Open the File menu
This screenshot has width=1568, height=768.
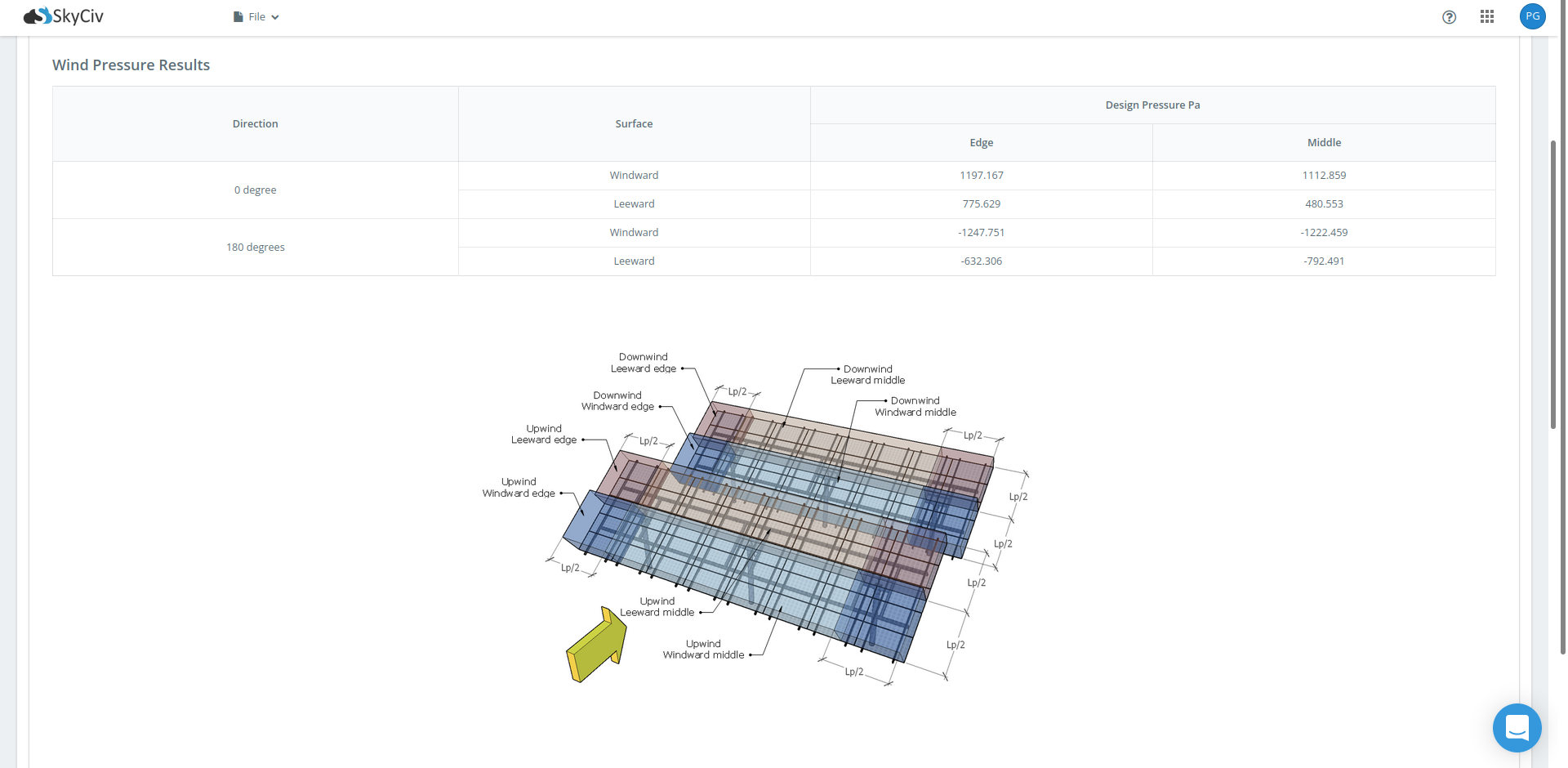coord(256,17)
